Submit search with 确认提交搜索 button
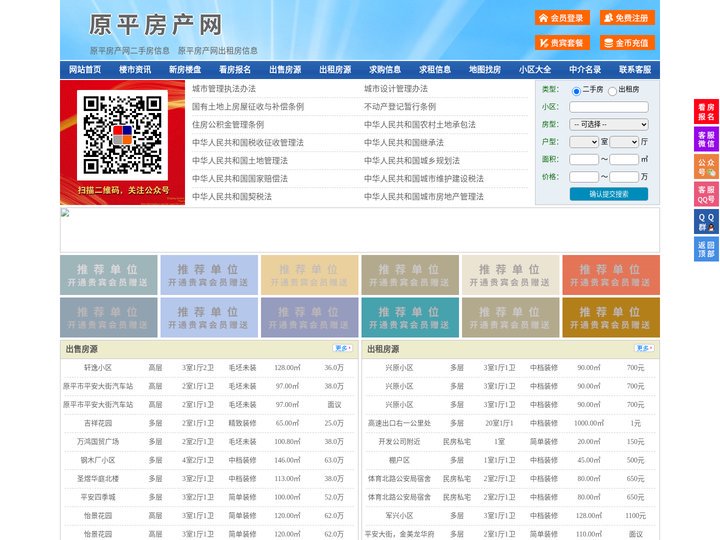720x540 pixels. coord(609,194)
